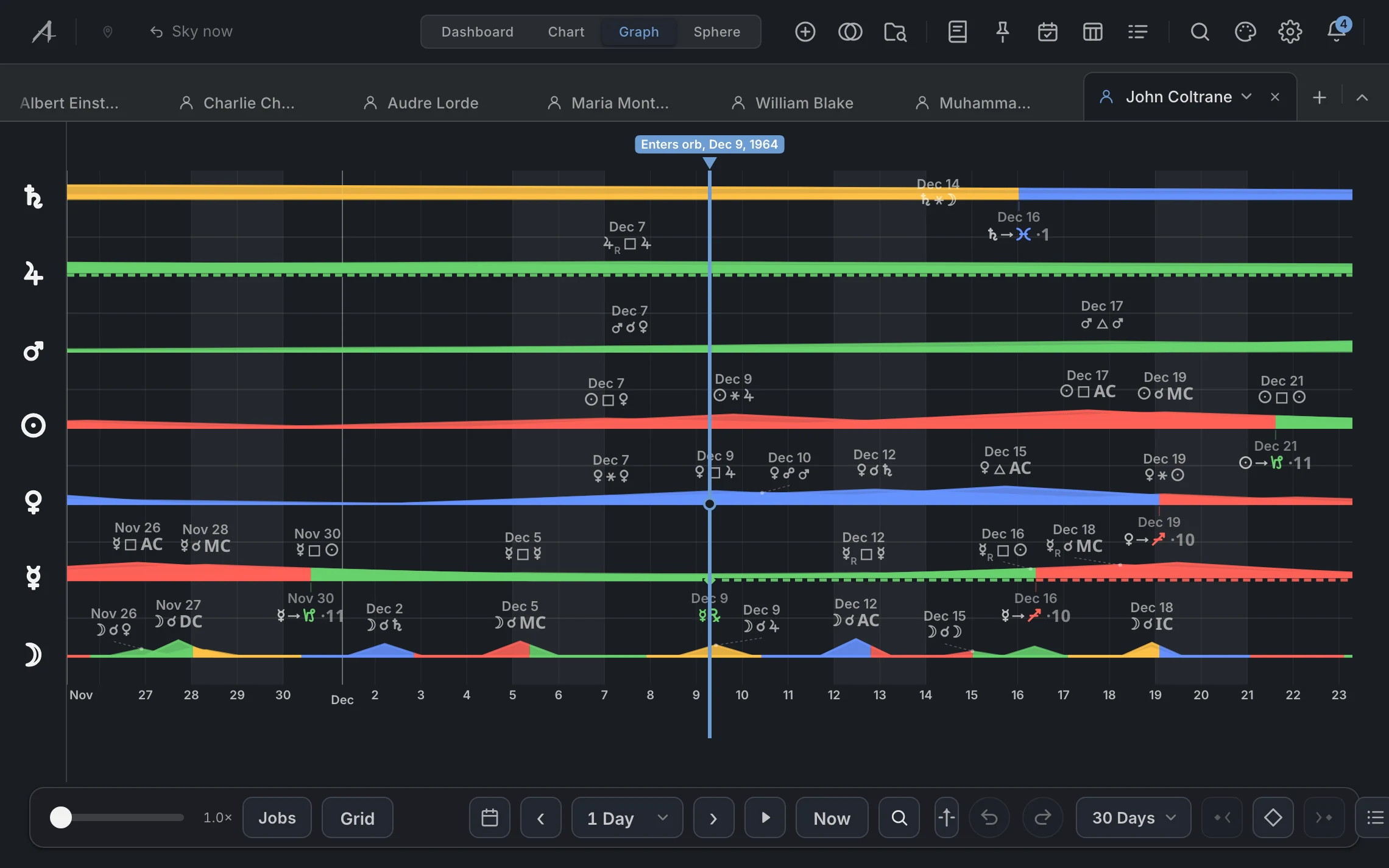The width and height of the screenshot is (1389, 868).
Task: Toggle the Jobs button
Action: pyautogui.click(x=277, y=818)
